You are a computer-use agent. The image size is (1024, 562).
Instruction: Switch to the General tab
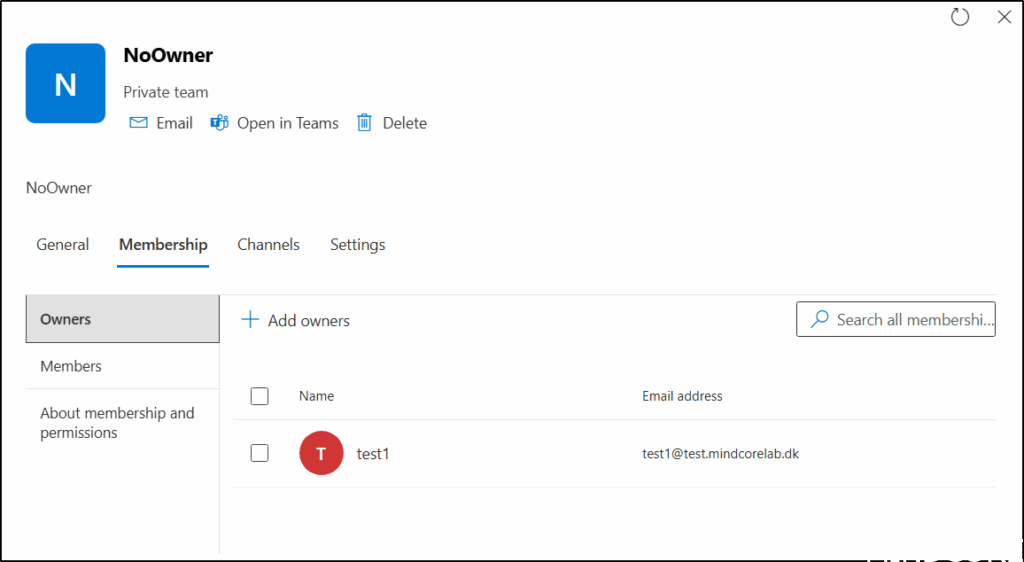(x=63, y=245)
